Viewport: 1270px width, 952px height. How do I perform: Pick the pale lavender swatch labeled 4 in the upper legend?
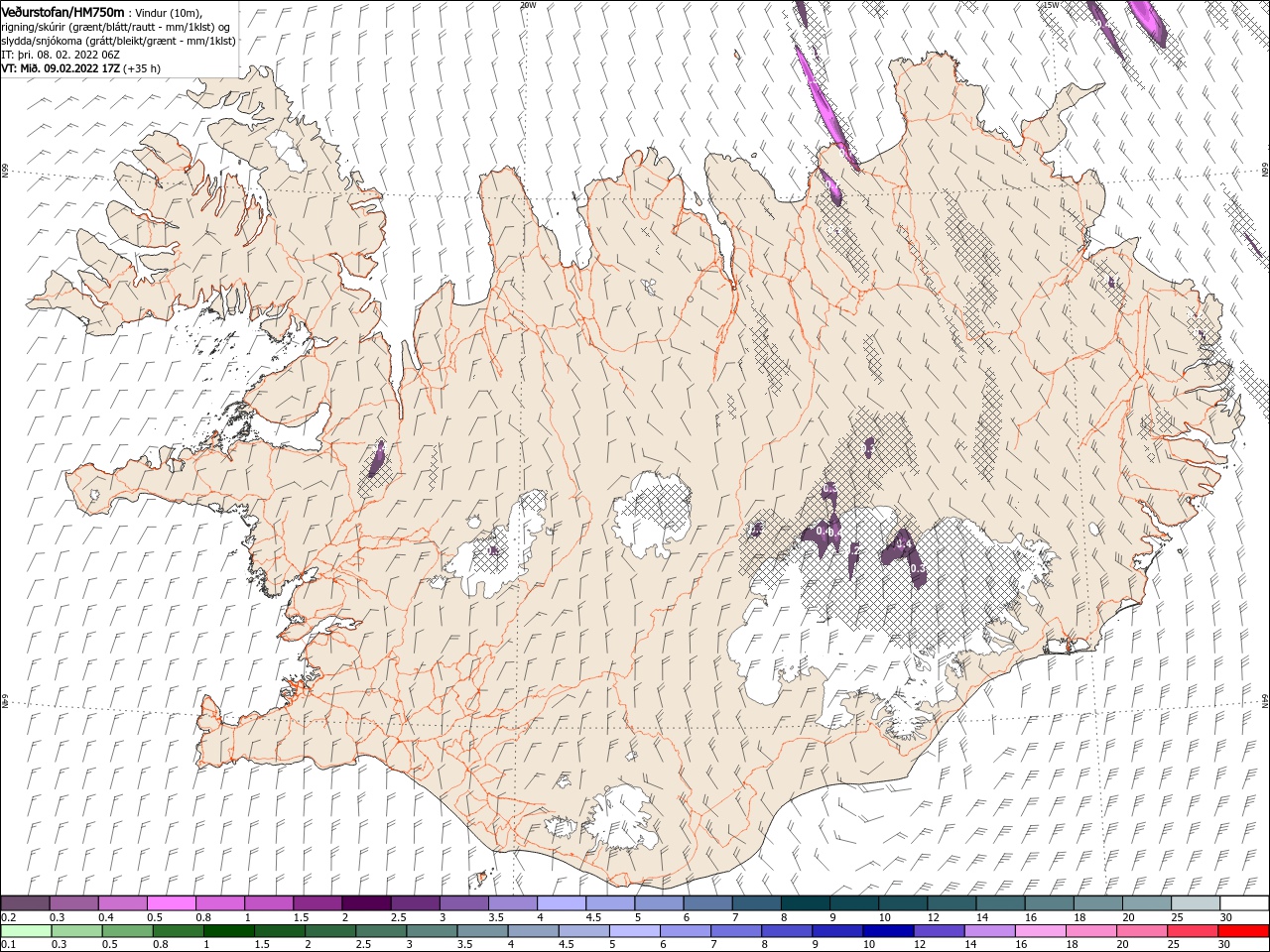(562, 902)
